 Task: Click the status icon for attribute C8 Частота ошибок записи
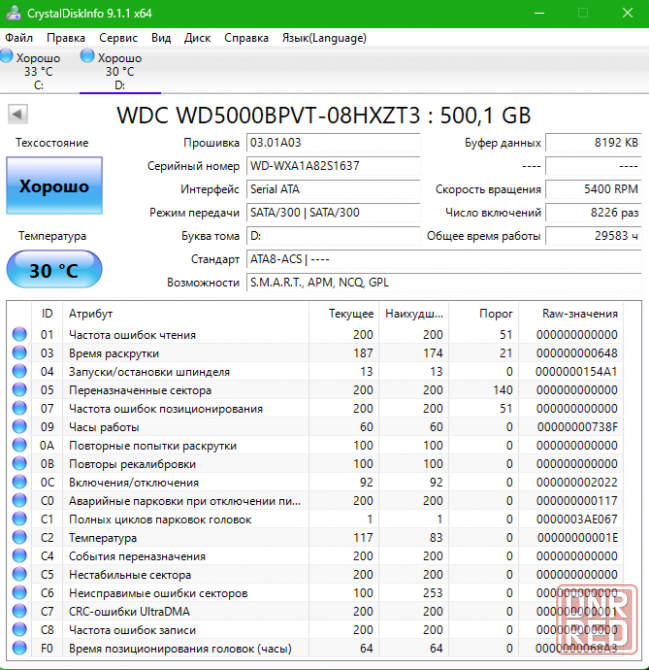tap(19, 629)
